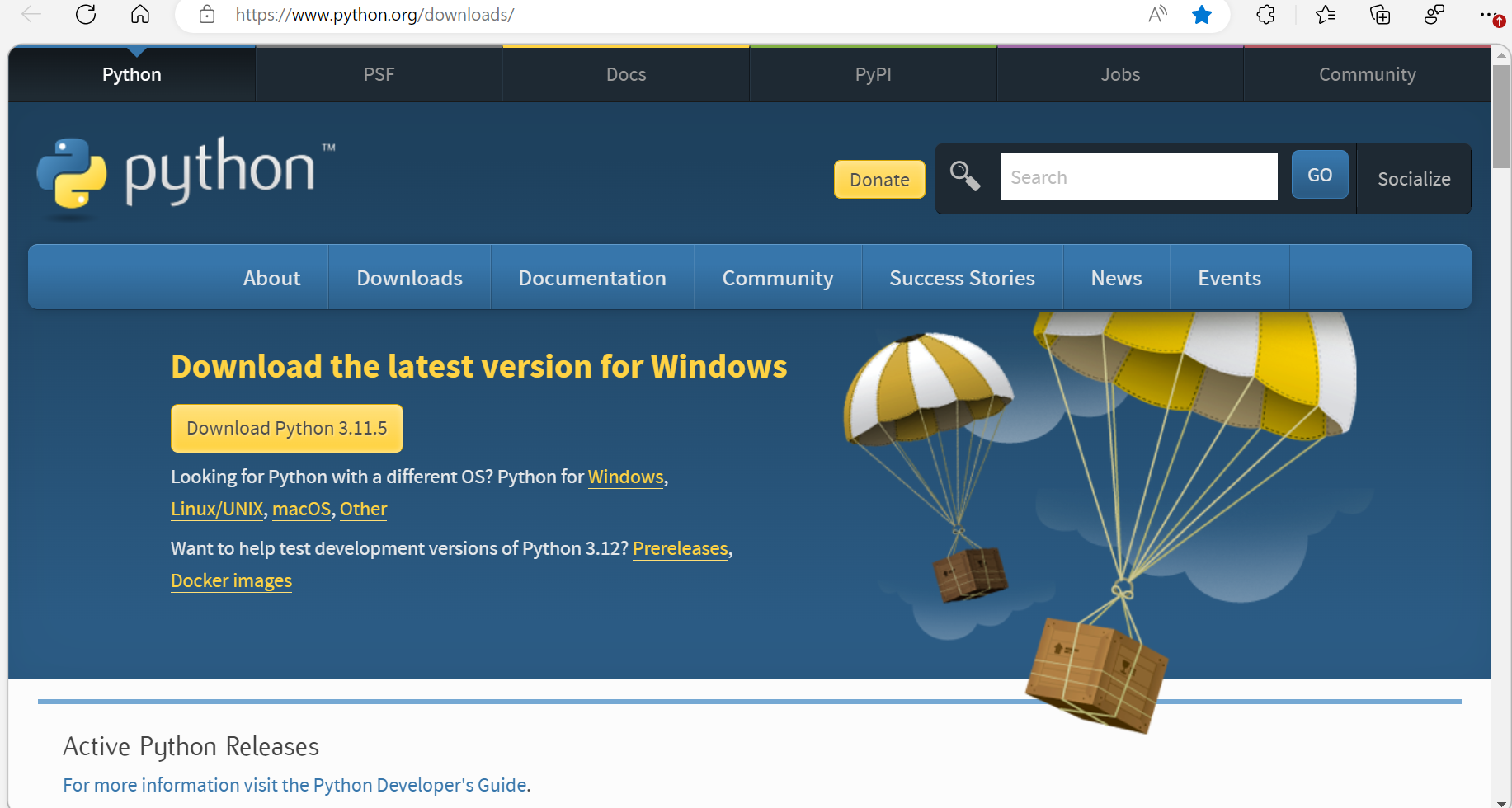Click the magnifying glass search icon
The height and width of the screenshot is (808, 1512).
[x=964, y=176]
